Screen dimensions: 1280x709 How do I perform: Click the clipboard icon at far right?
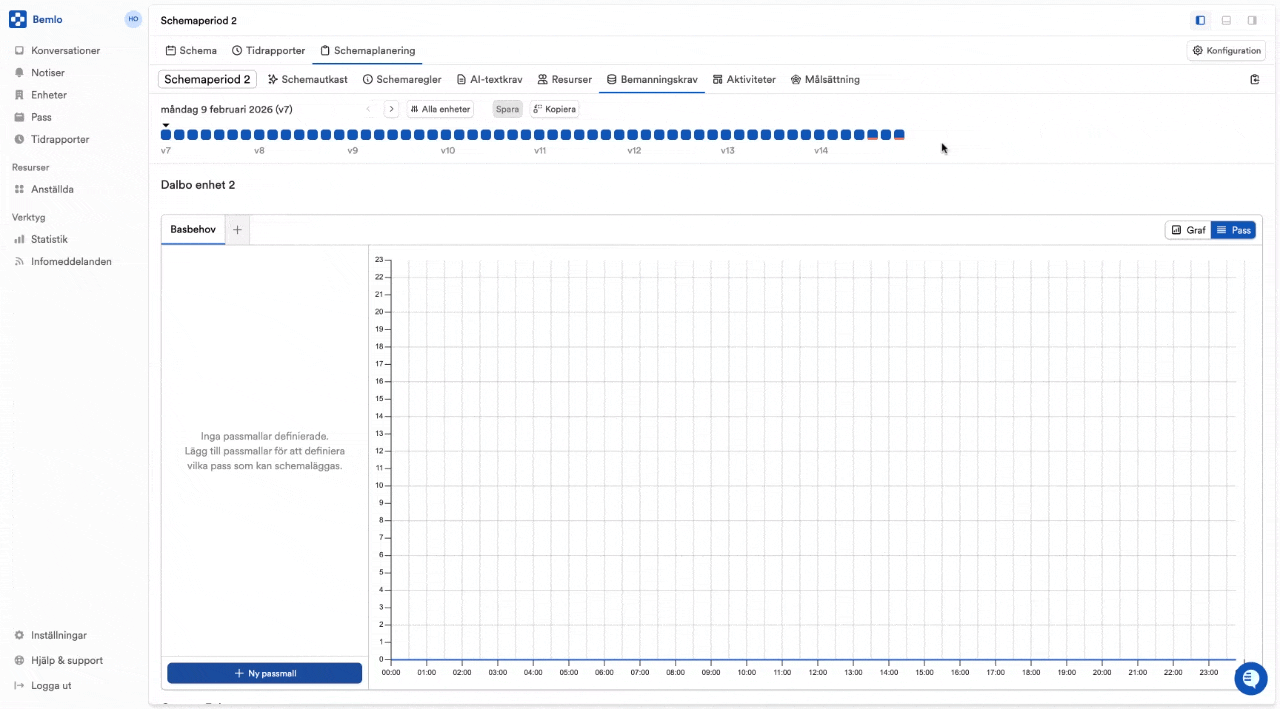[x=1255, y=79]
